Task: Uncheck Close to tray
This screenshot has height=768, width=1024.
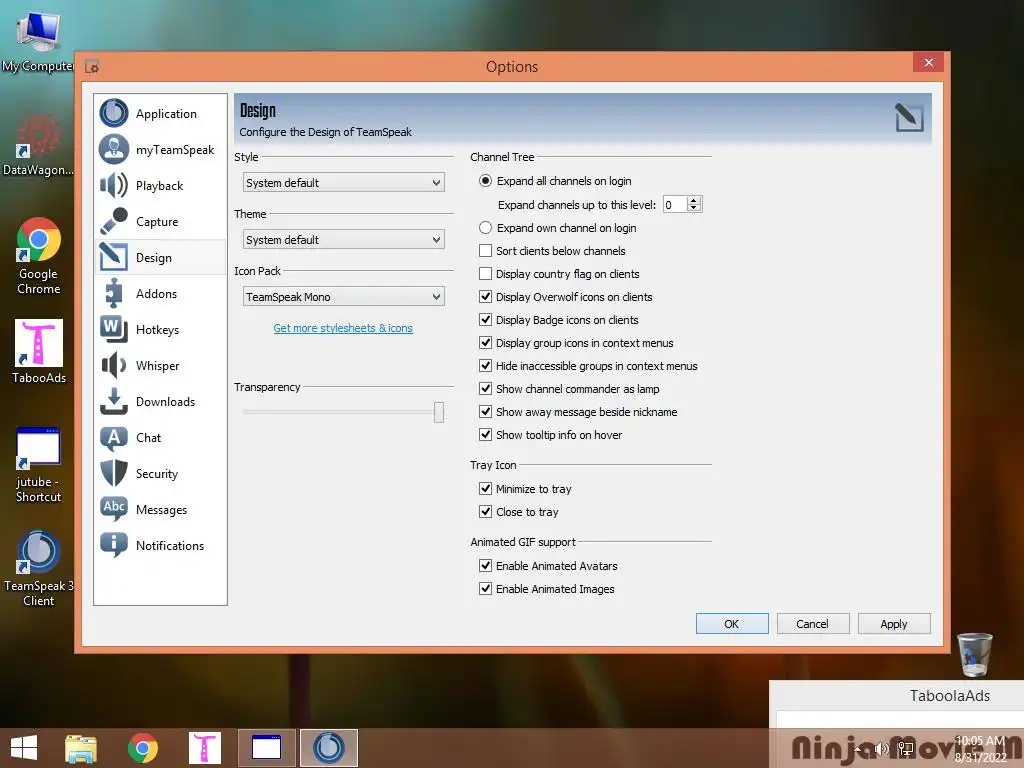Action: point(485,511)
